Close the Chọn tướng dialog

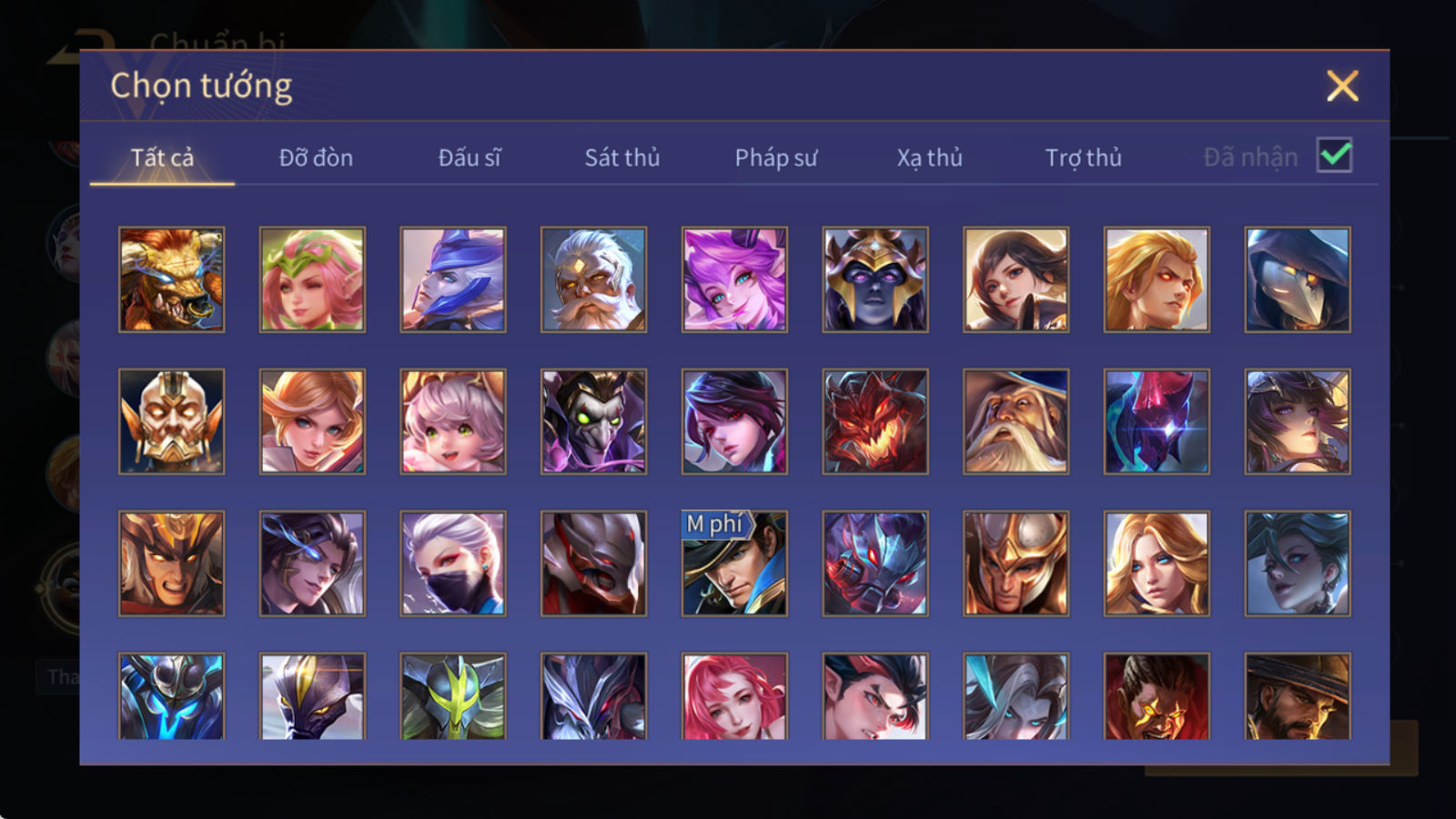coord(1342,86)
